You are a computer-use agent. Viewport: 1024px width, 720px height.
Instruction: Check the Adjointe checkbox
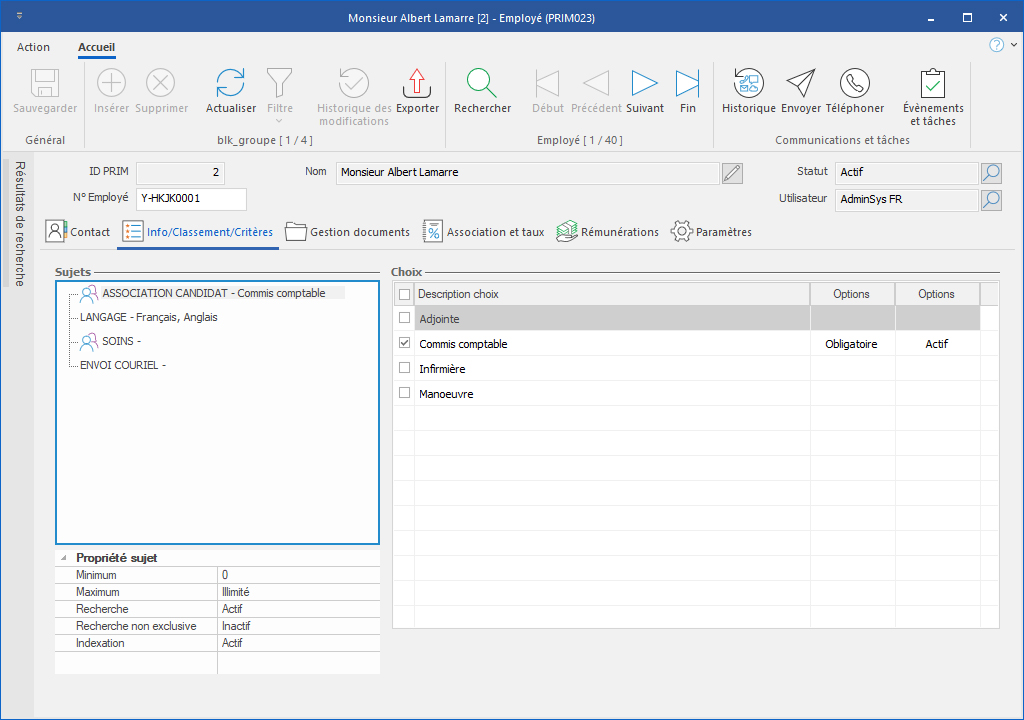pyautogui.click(x=405, y=318)
